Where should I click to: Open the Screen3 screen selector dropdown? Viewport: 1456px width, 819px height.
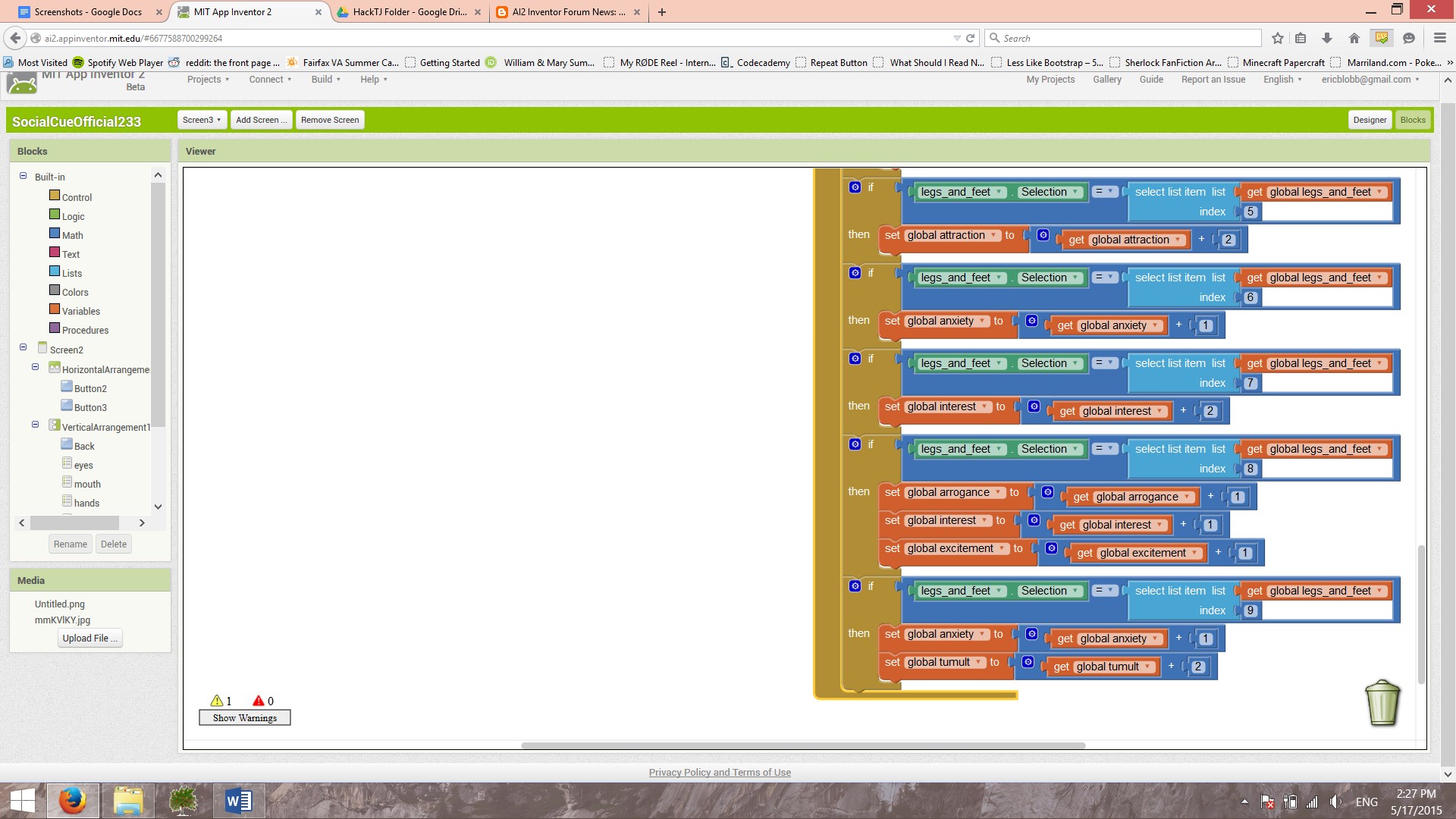201,120
